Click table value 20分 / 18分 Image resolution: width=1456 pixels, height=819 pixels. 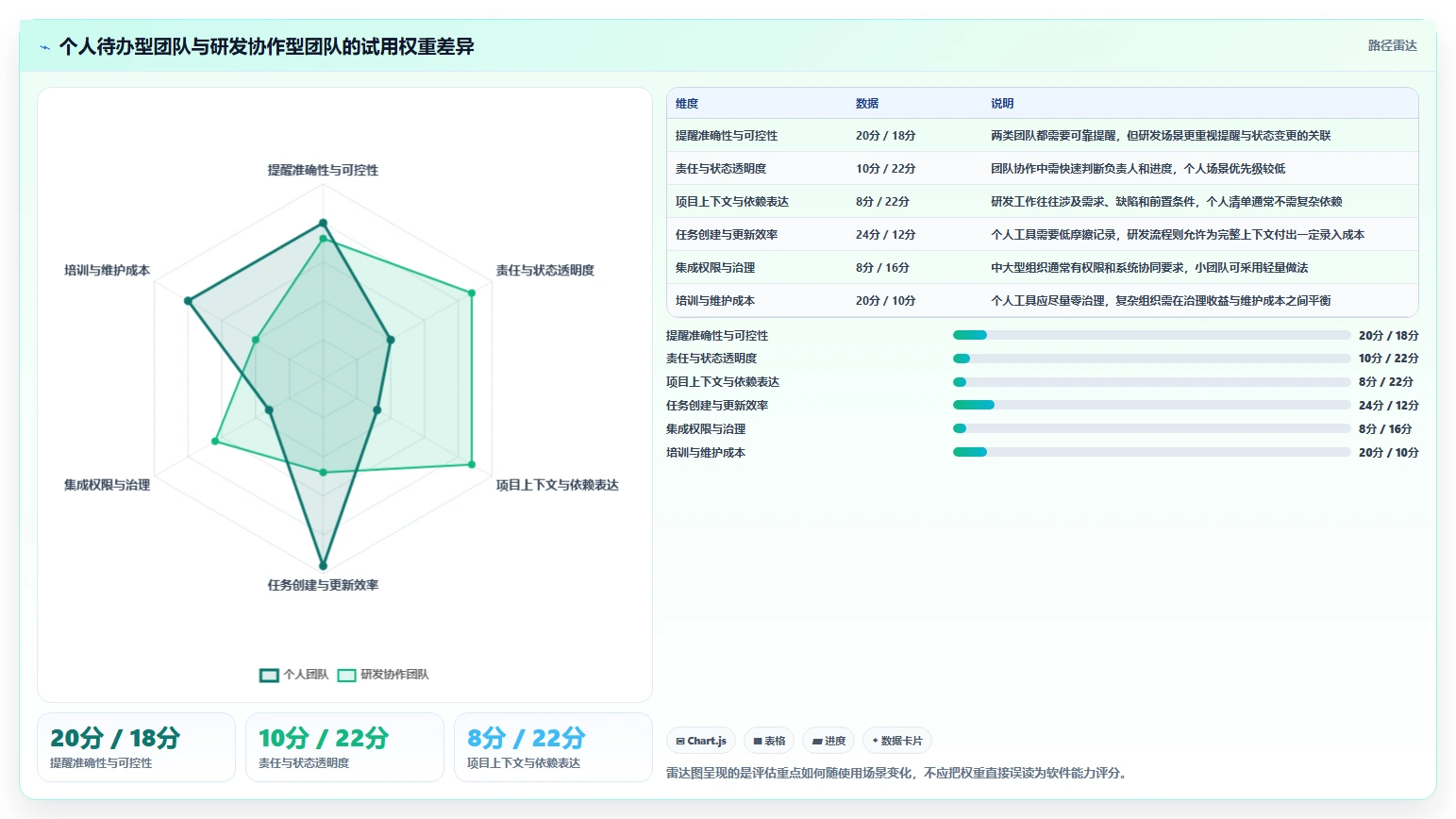point(886,136)
